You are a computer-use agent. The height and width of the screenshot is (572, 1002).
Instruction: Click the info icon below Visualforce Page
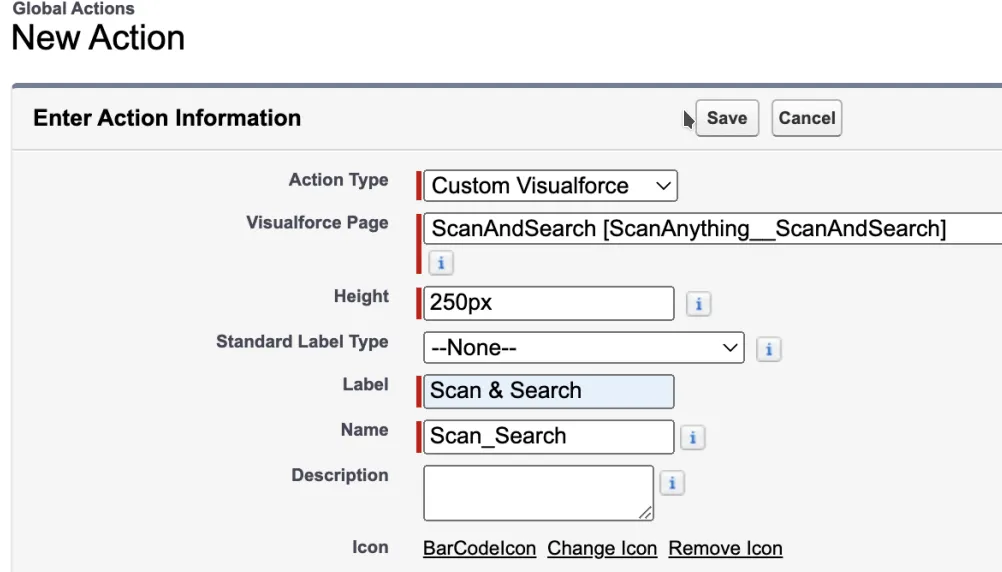click(x=441, y=263)
